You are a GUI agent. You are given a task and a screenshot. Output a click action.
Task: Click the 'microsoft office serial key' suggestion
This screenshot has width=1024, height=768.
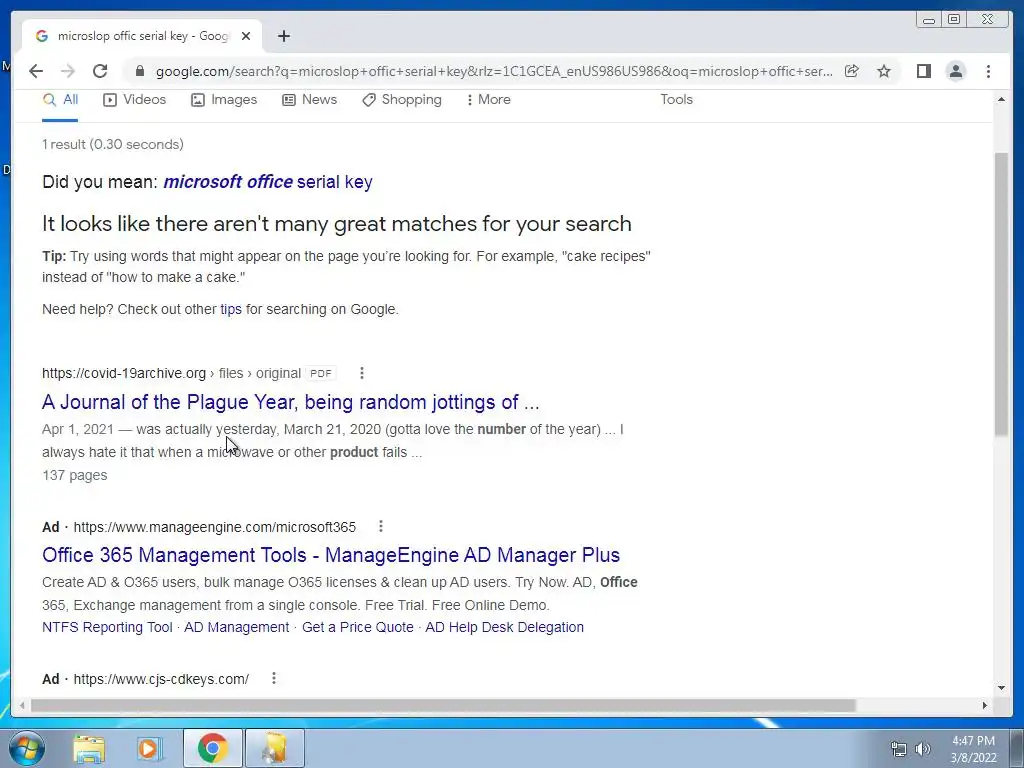[x=268, y=182]
